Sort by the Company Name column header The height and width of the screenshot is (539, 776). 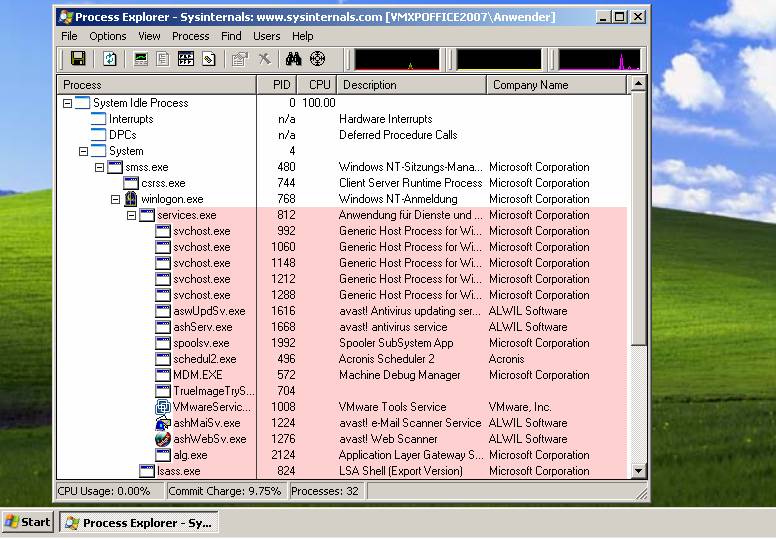pos(557,85)
